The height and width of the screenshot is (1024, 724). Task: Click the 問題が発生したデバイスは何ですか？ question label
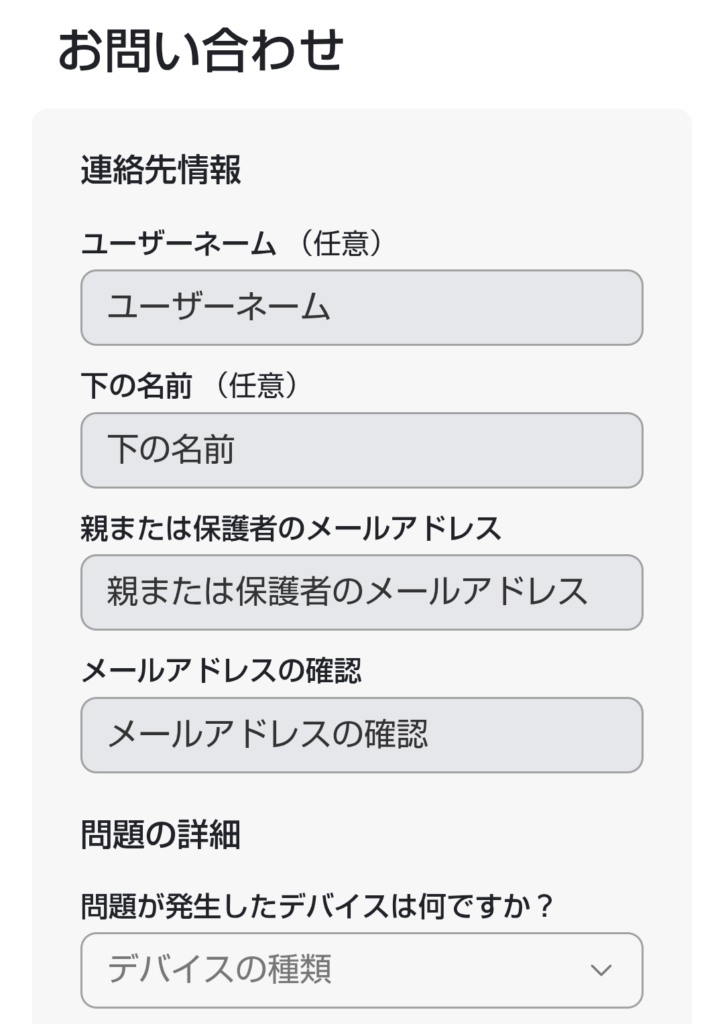point(317,907)
